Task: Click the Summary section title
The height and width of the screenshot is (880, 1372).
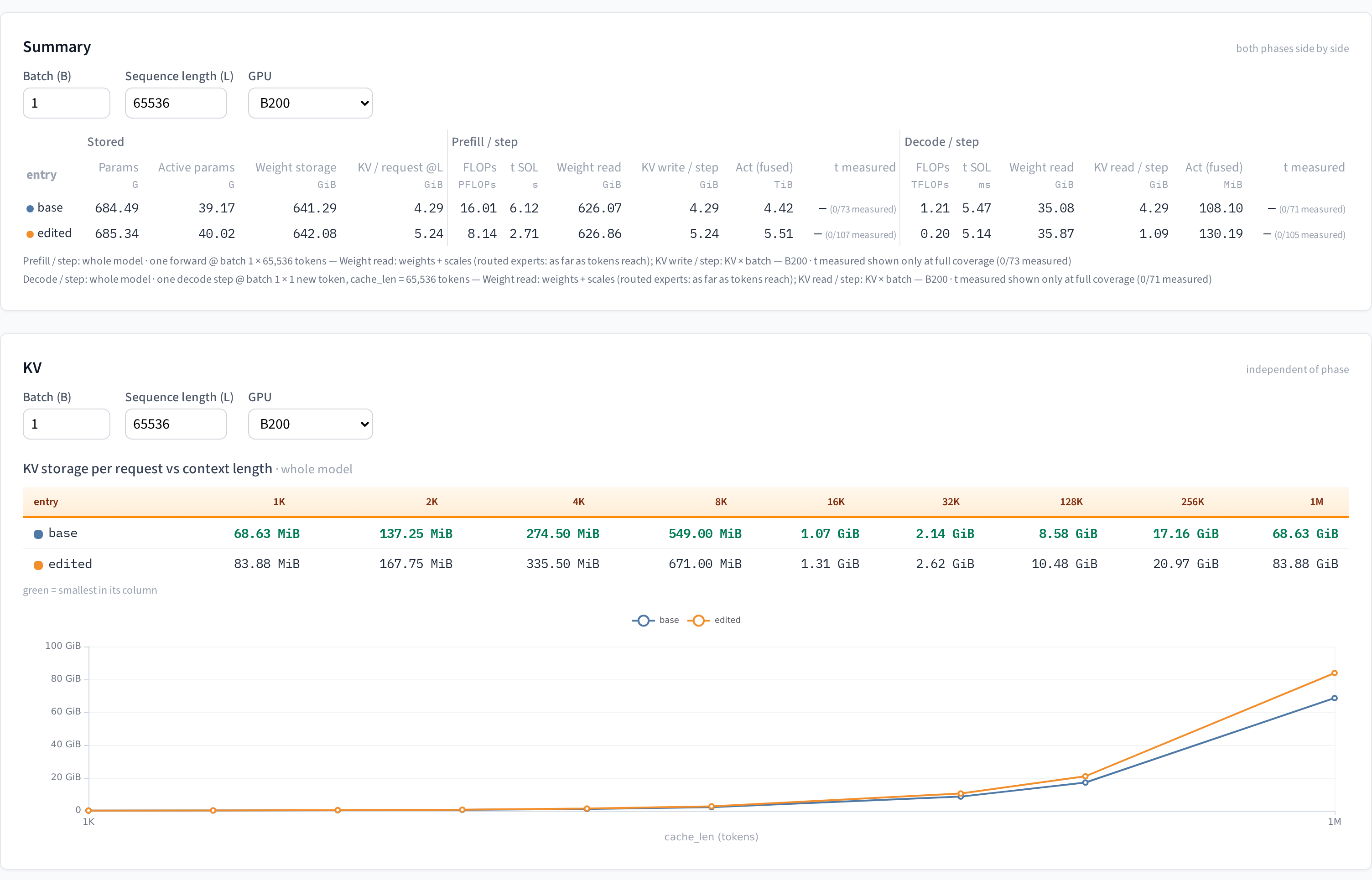Action: 57,47
